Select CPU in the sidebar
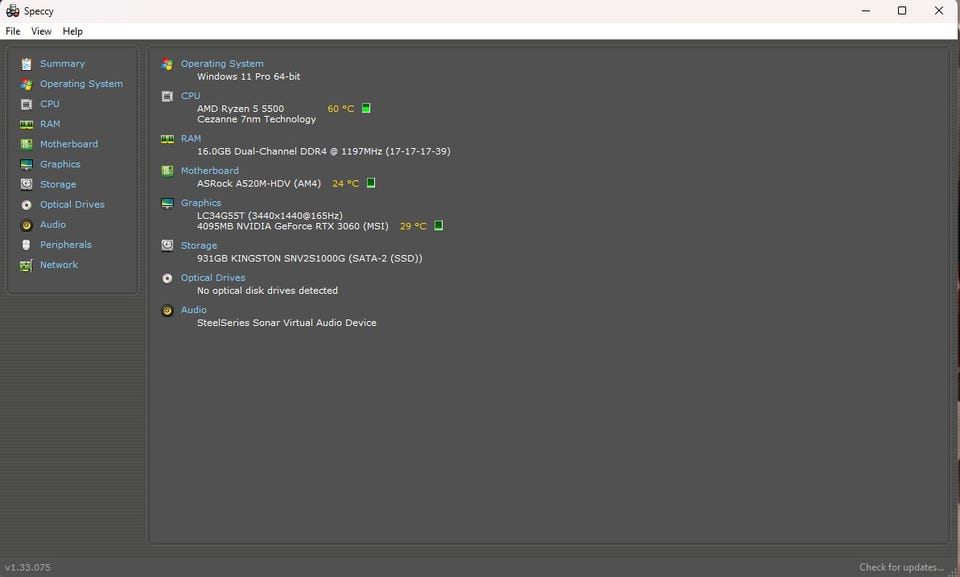The height and width of the screenshot is (577, 960). [x=50, y=104]
